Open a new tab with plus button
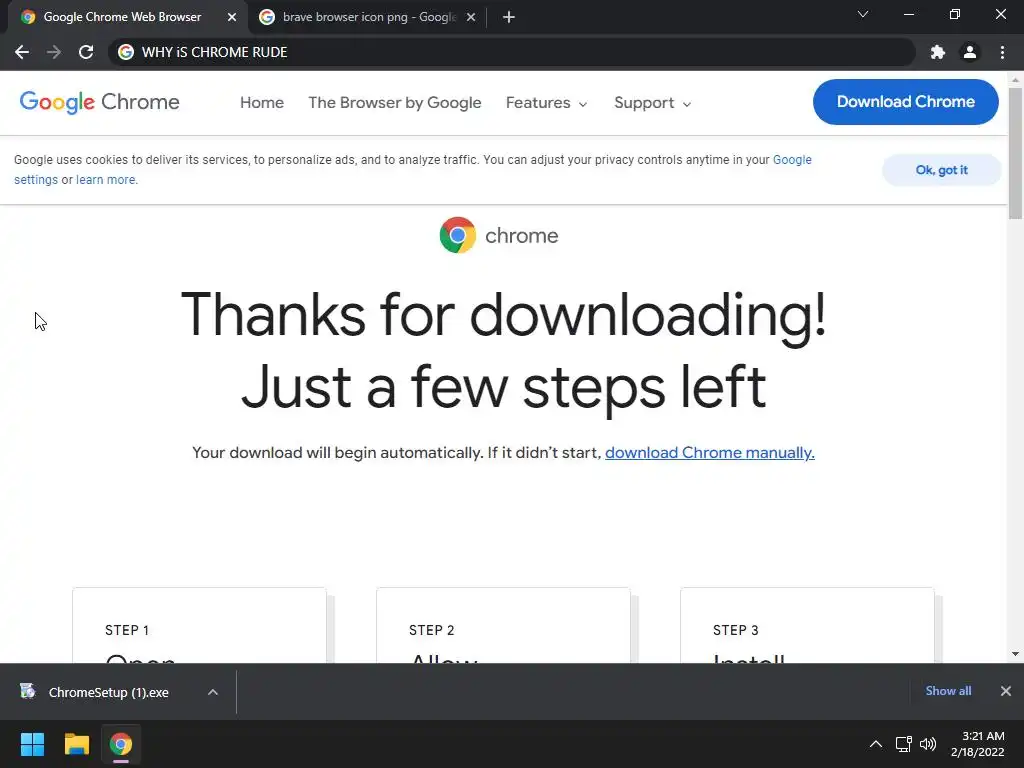1024x768 pixels. (x=509, y=17)
